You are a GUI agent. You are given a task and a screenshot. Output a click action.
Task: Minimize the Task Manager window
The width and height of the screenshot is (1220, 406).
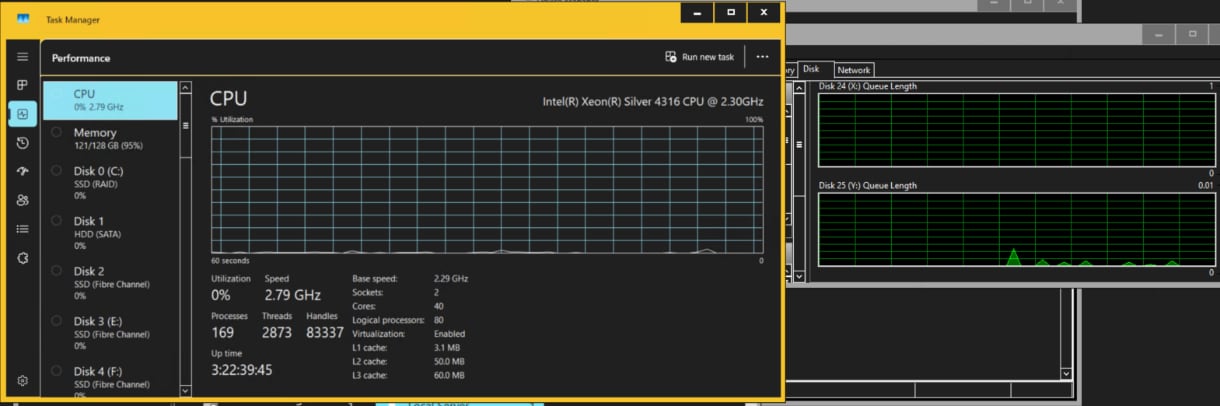pos(697,13)
